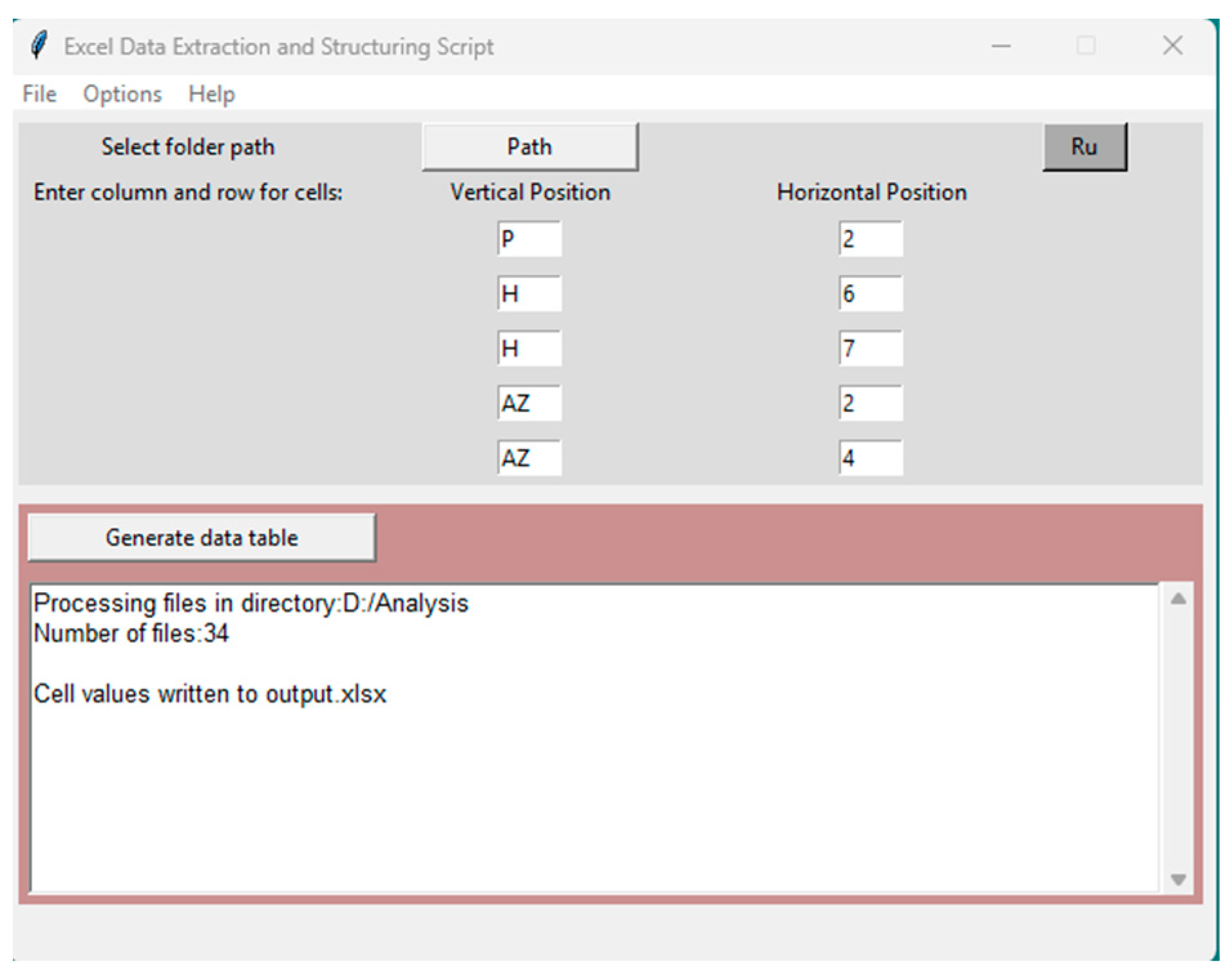1232x980 pixels.
Task: Select the horizontal position field containing 6
Action: pyautogui.click(x=870, y=294)
